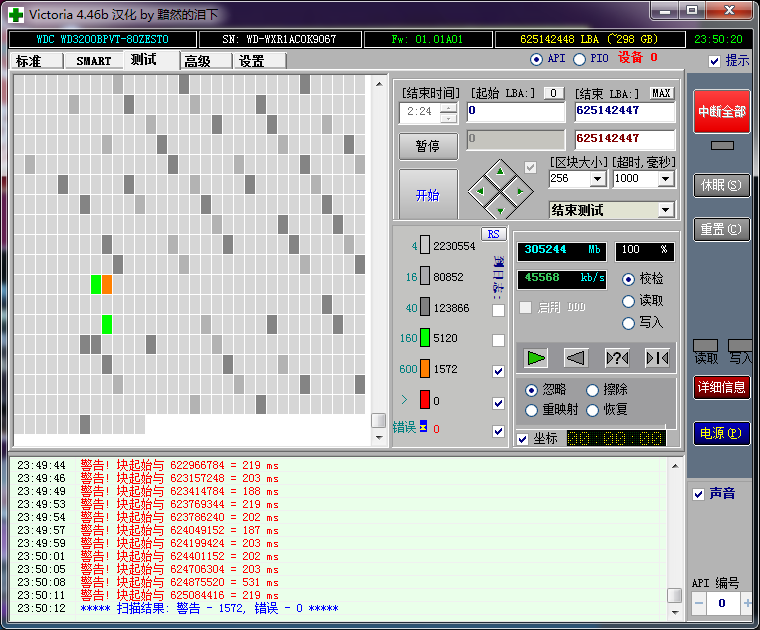This screenshot has width=760, height=630.
Task: Toggle the checkbox next to 600 ms blocks
Action: pos(498,371)
